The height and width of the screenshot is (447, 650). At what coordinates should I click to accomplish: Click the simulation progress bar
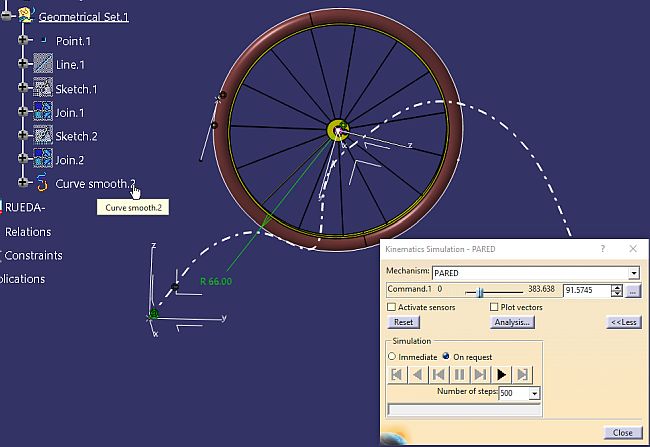tap(464, 410)
